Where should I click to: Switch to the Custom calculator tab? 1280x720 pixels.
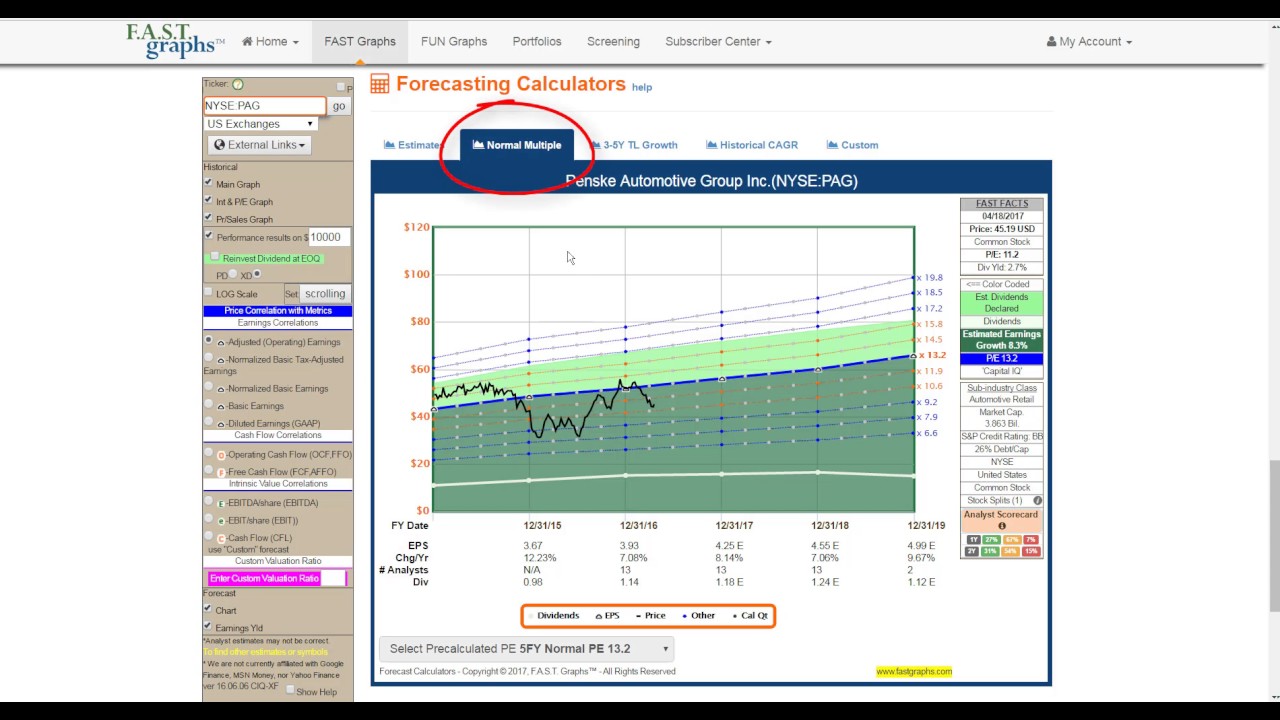(x=852, y=145)
